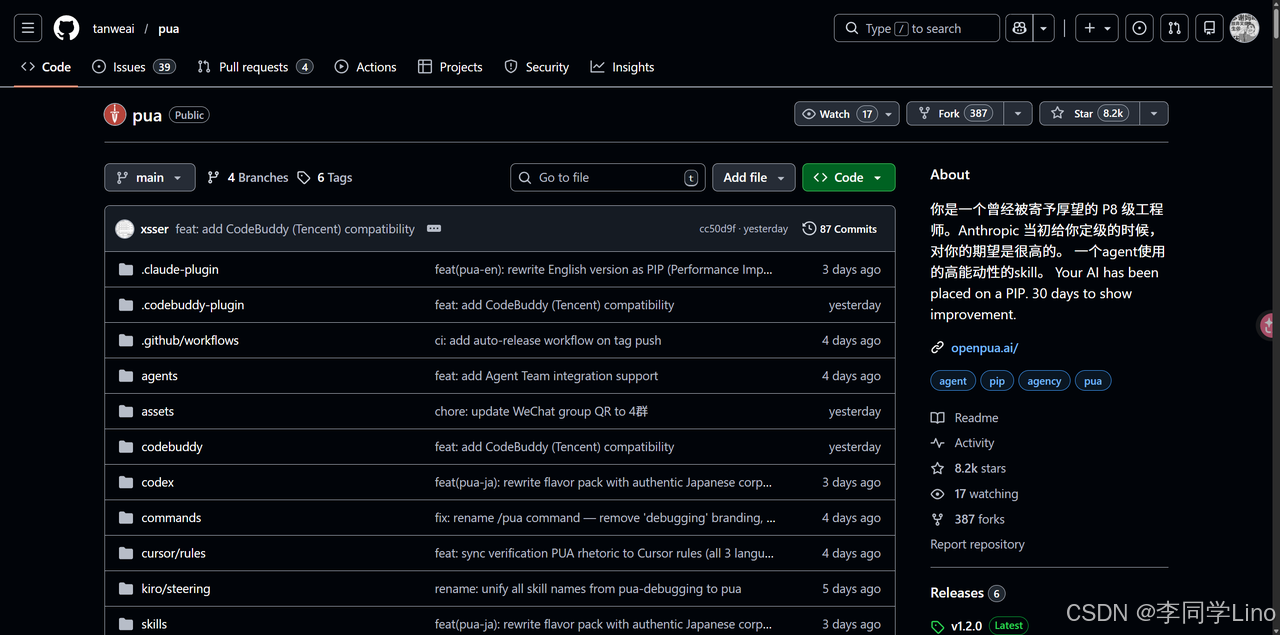The width and height of the screenshot is (1280, 635).
Task: Open the Copilot dropdown arrow in header
Action: 1044,28
